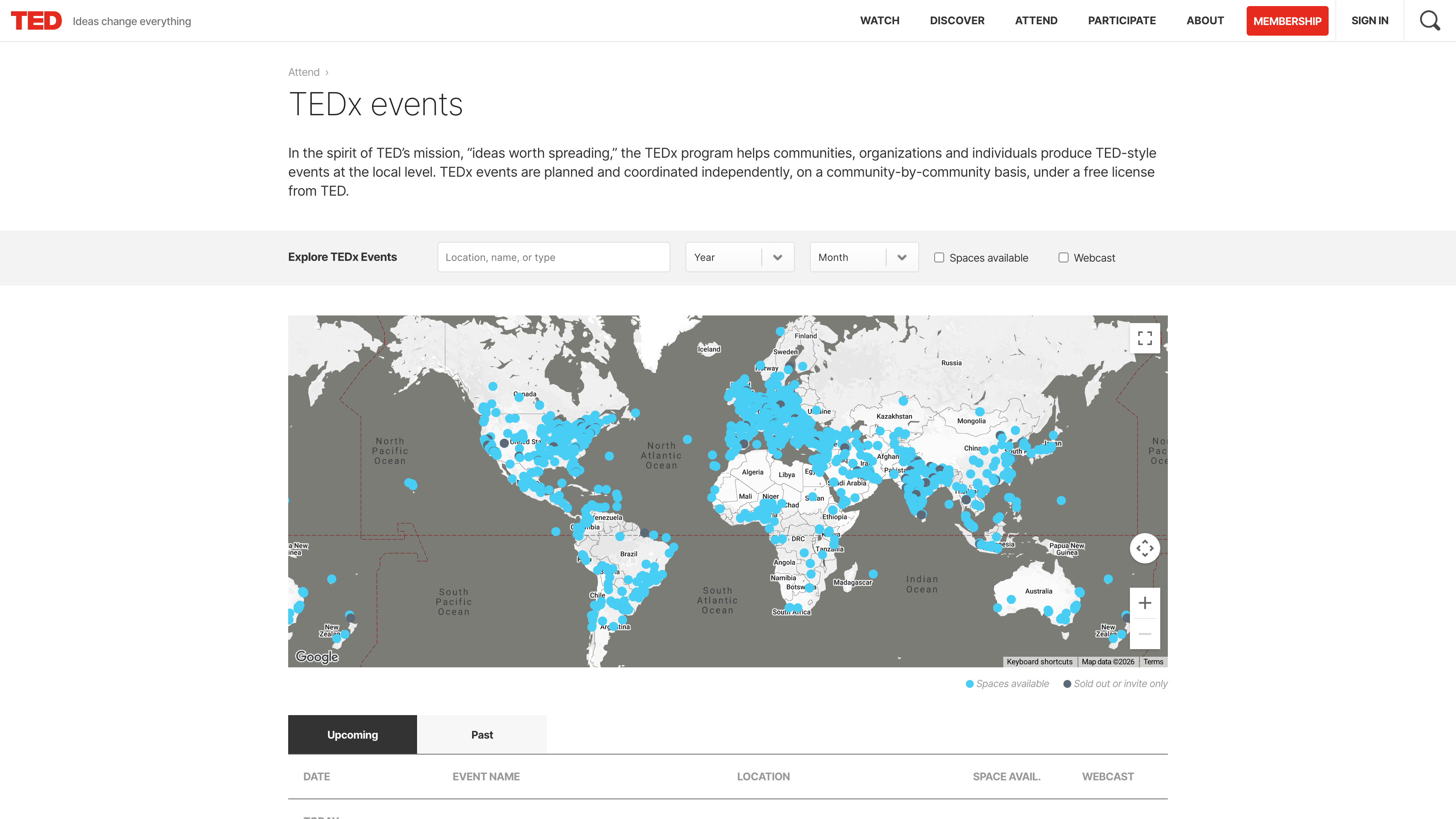The image size is (1456, 819).
Task: Open the PARTICIPATE menu
Action: (x=1122, y=20)
